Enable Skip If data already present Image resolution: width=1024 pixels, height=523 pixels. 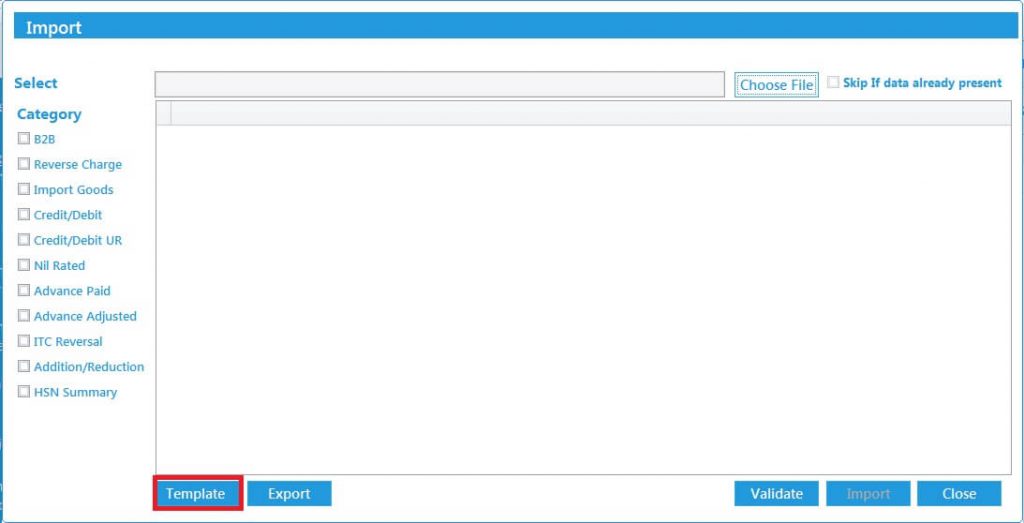pyautogui.click(x=833, y=83)
